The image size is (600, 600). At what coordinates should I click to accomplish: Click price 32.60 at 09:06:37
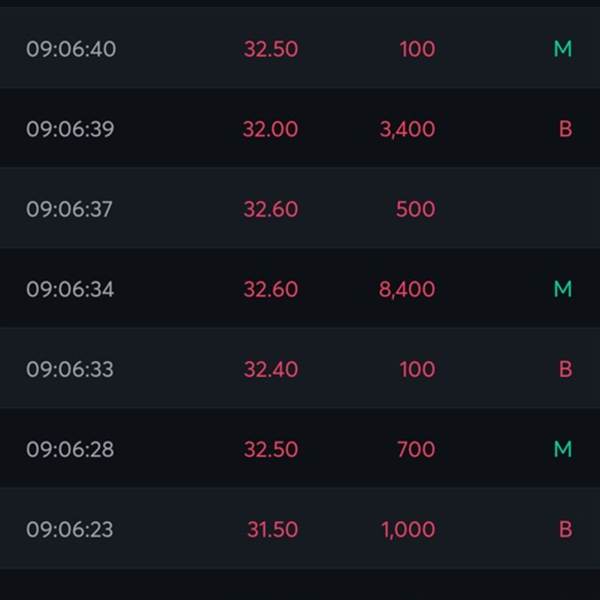(271, 209)
